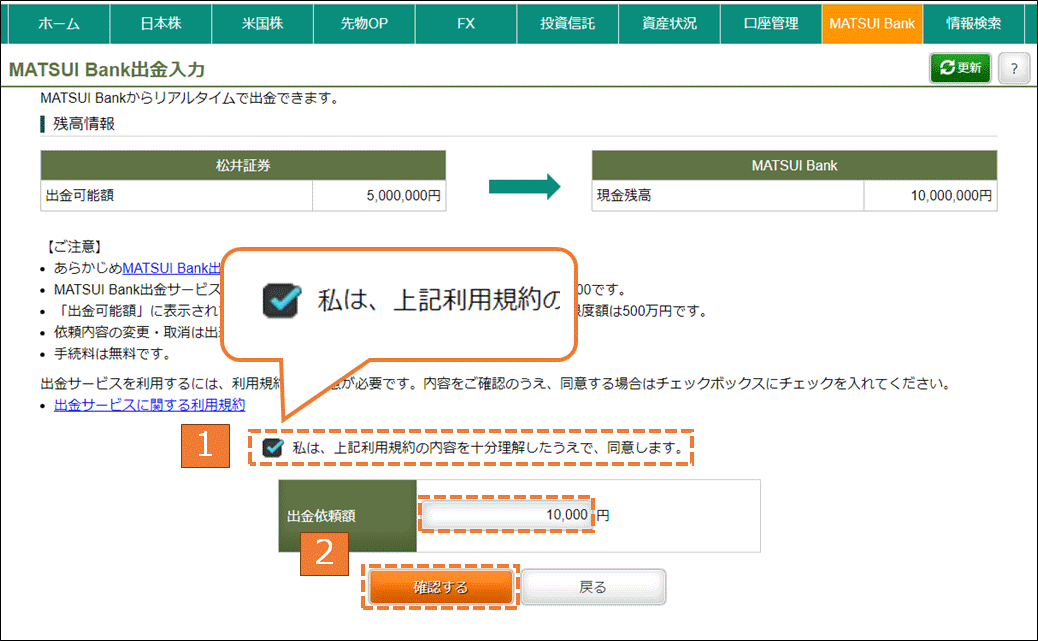Click the green 更新 refresh button
Viewport: 1038px width, 641px height.
tap(960, 68)
